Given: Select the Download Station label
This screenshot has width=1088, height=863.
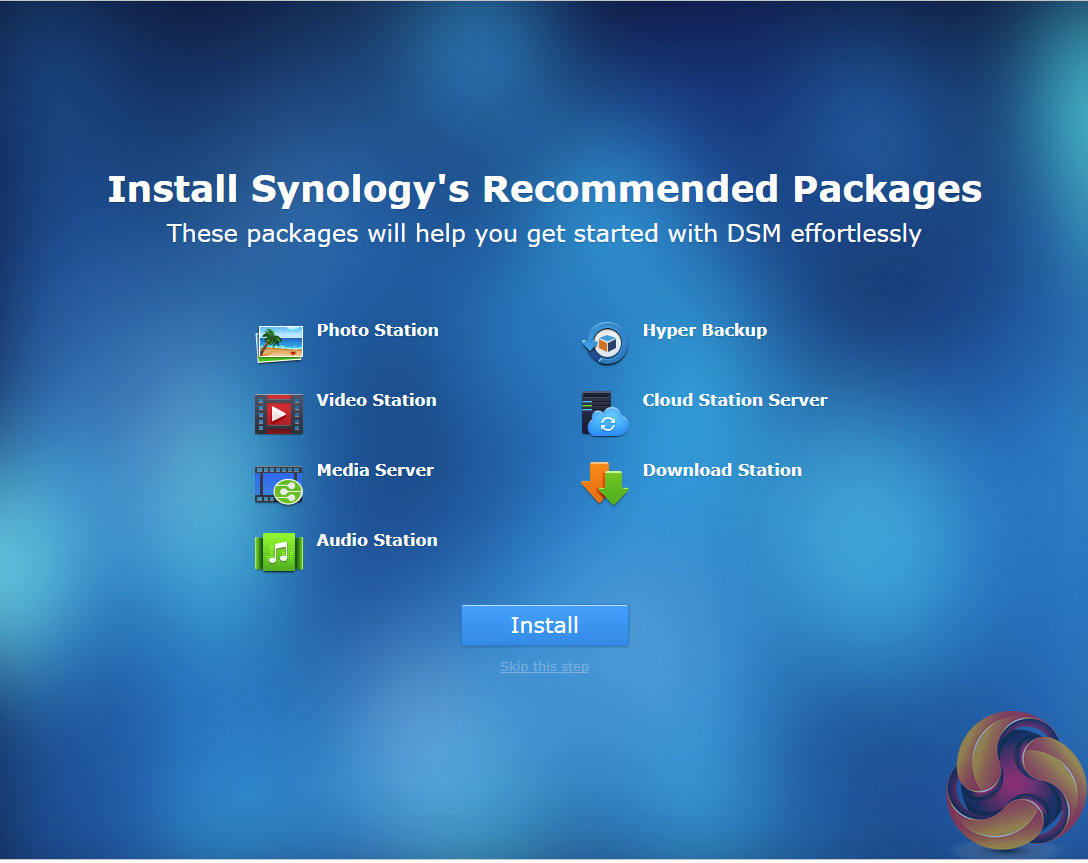Looking at the screenshot, I should coord(722,470).
